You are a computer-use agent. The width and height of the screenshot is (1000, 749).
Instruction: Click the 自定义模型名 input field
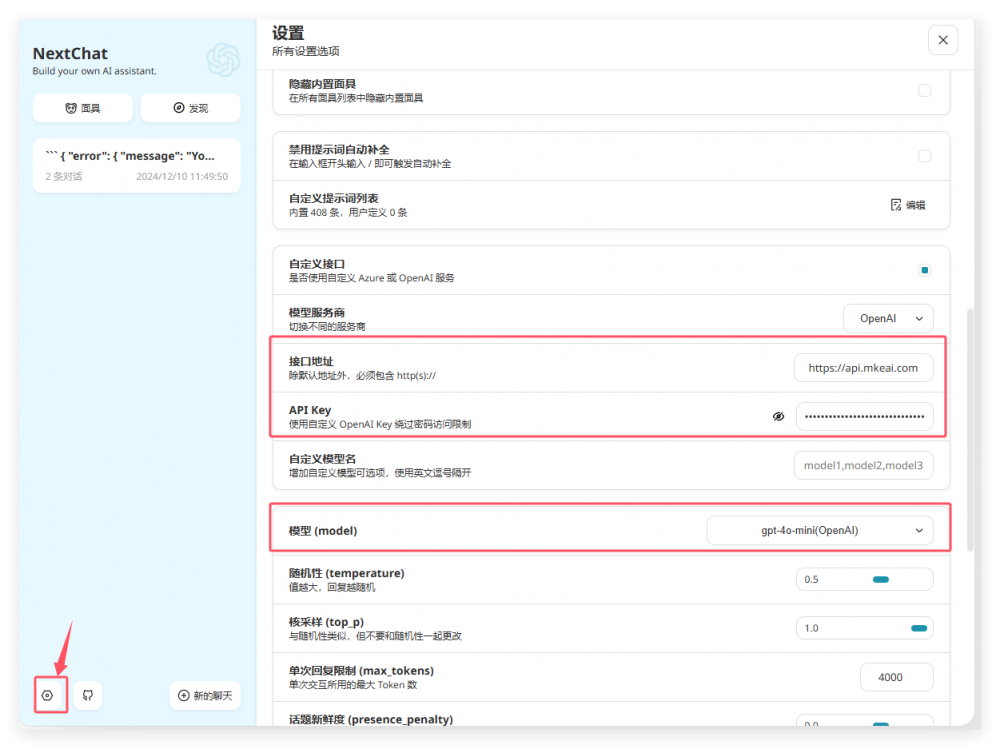point(863,465)
